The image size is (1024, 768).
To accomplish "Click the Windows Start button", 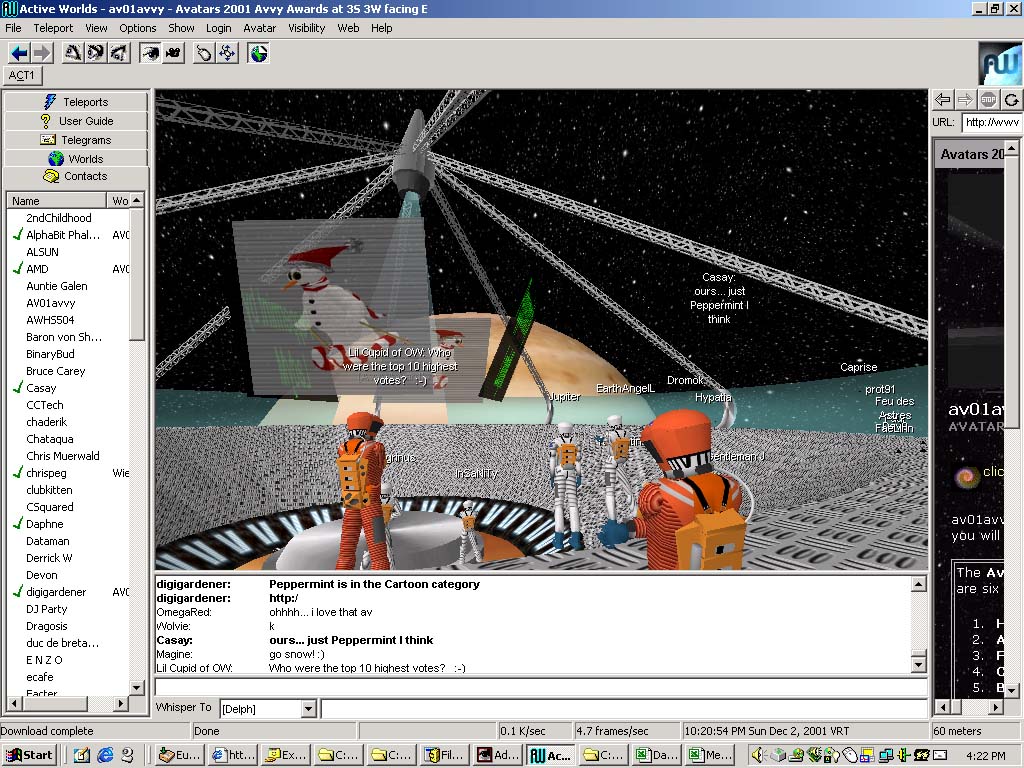I will pyautogui.click(x=29, y=756).
